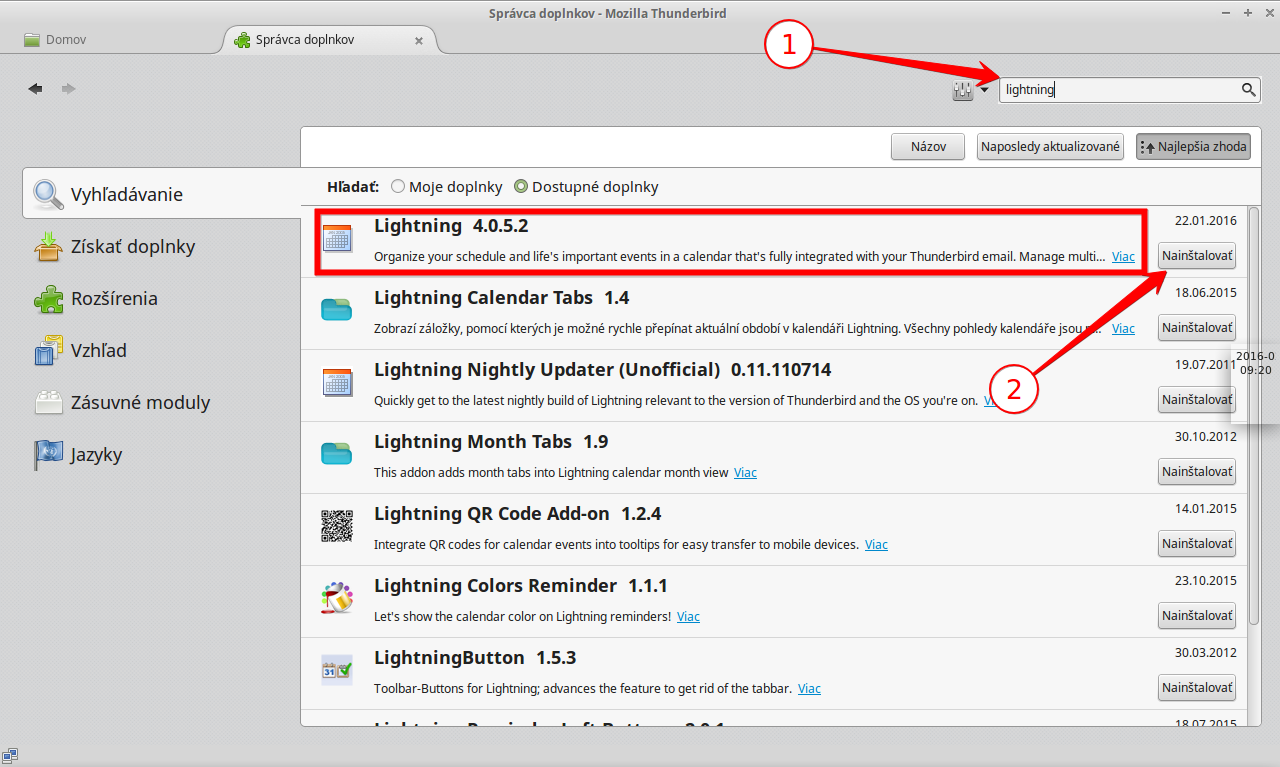This screenshot has width=1280, height=767.
Task: Install Lightning Nightly Updater
Action: [1197, 399]
